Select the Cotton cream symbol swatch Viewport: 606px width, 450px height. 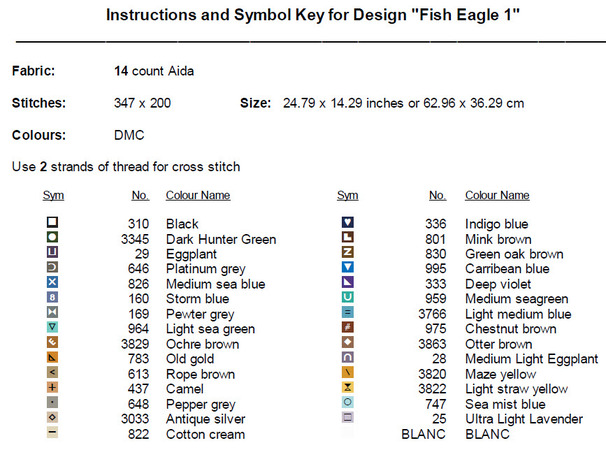(53, 433)
